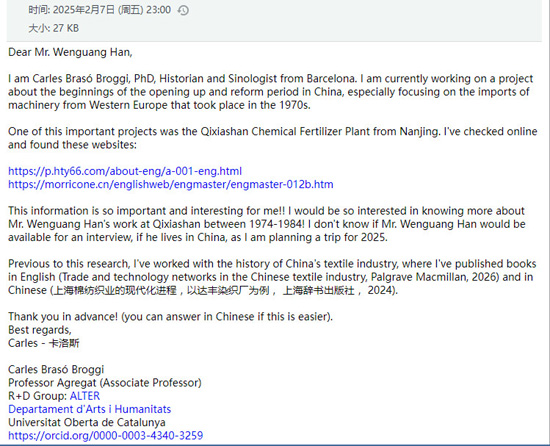This screenshot has width=550, height=446.
Task: Click the 'Best regards,' closing line
Action: 40,330
